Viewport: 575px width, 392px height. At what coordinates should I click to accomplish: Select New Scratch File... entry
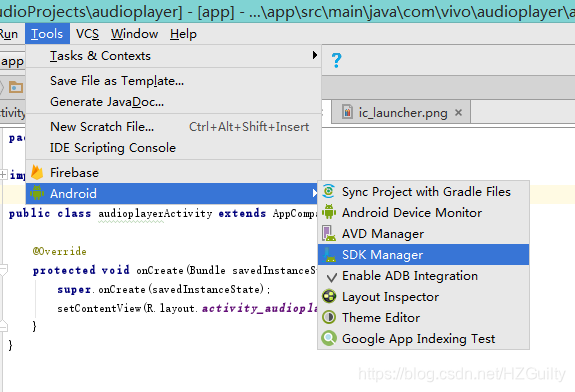click(173, 127)
